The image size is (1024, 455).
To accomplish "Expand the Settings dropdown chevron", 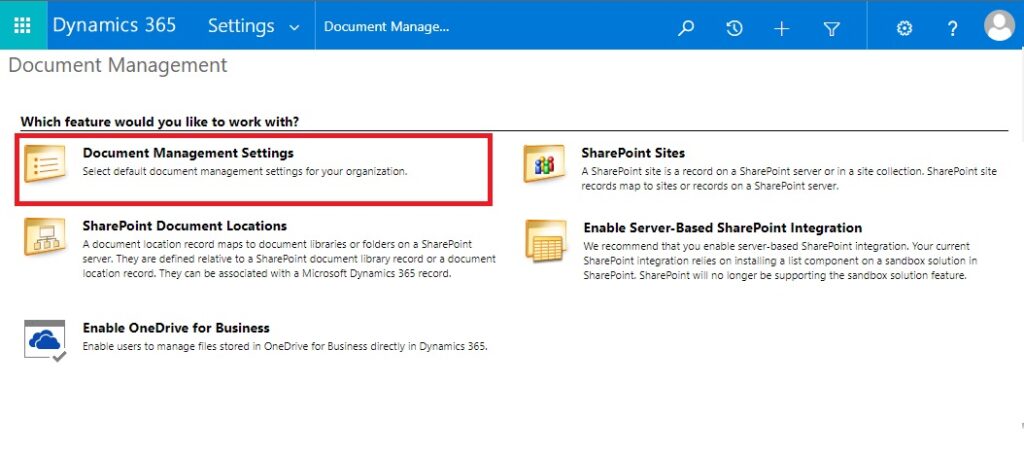I will [x=294, y=28].
